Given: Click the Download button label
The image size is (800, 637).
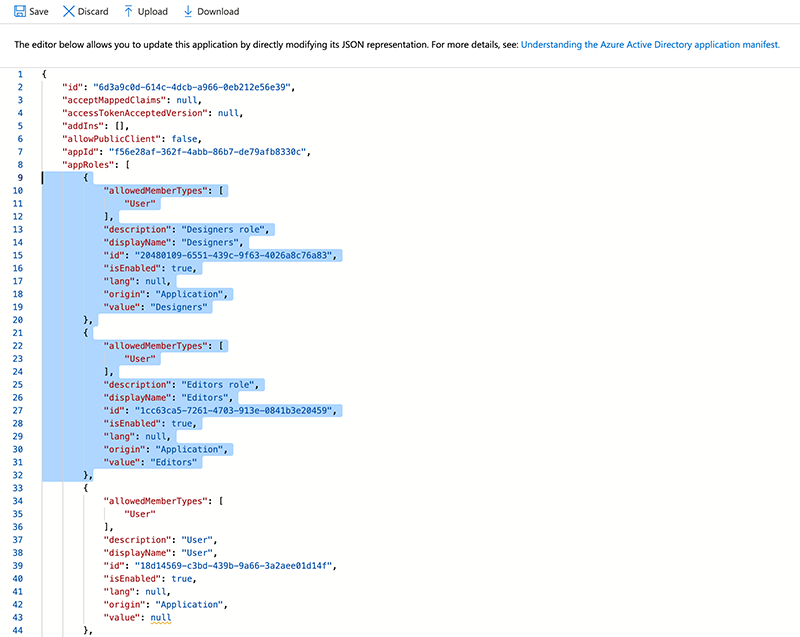Looking at the screenshot, I should 218,12.
